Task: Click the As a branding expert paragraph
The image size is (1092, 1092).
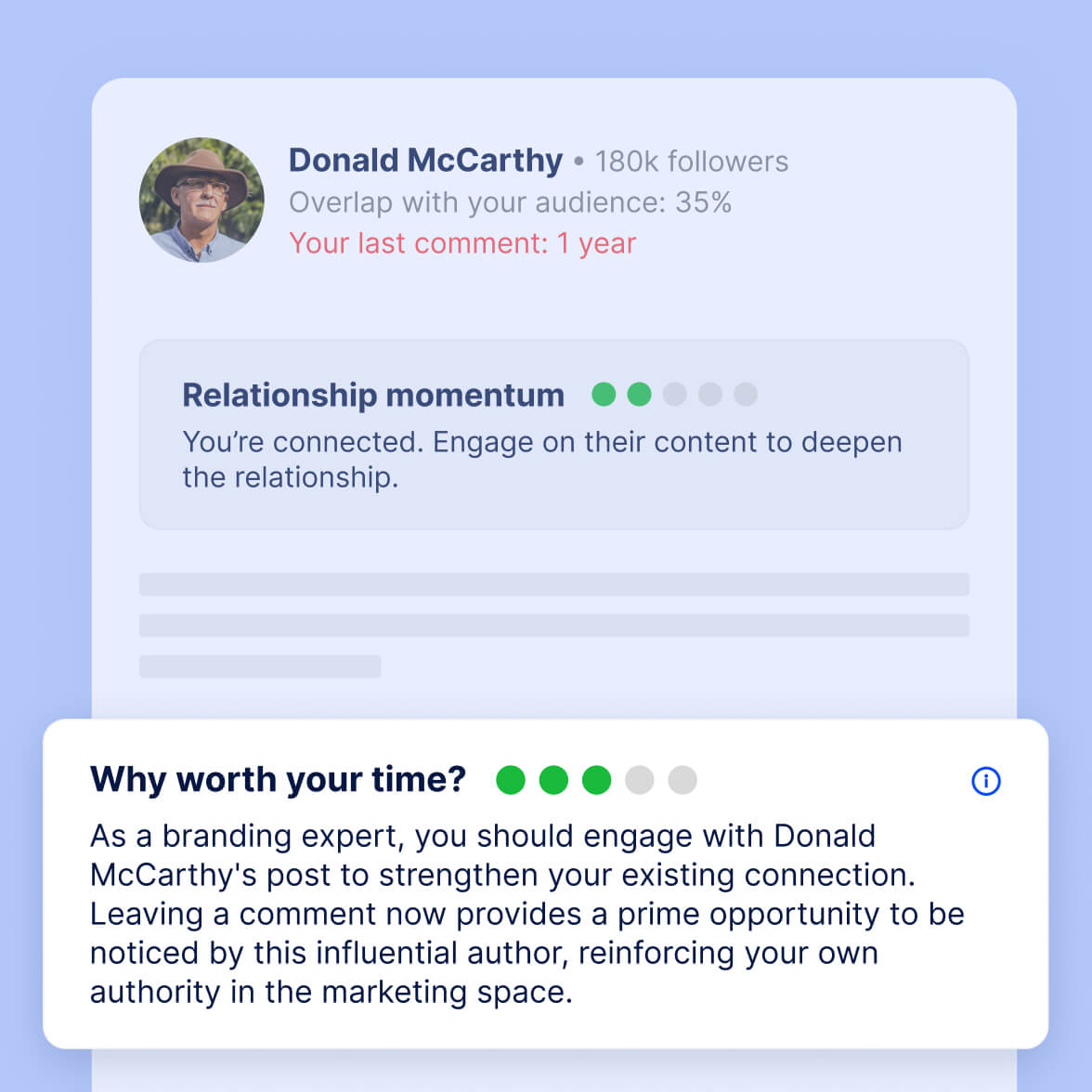Action: coord(526,914)
